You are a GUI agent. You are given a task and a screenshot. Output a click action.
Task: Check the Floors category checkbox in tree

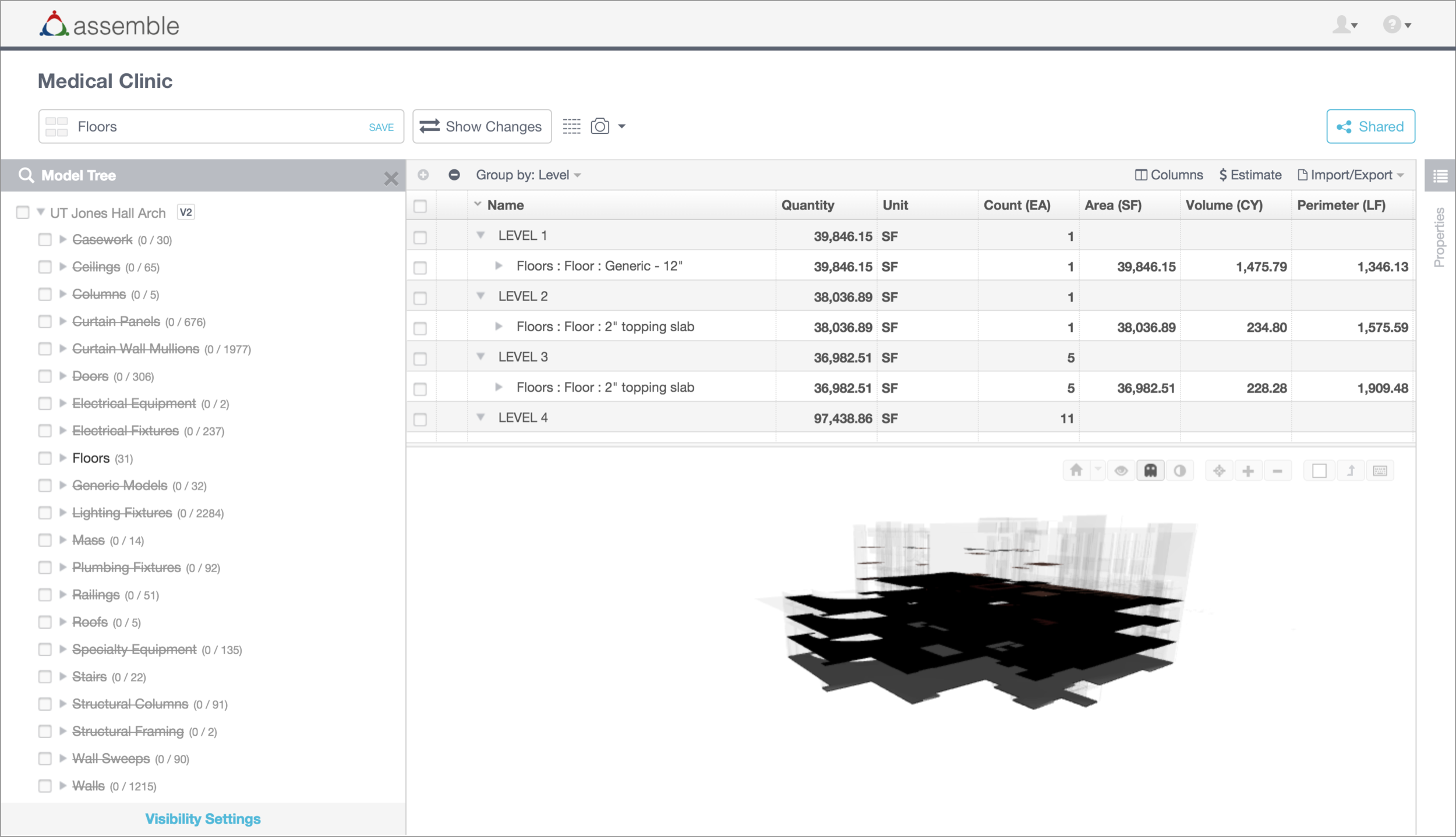tap(45, 458)
